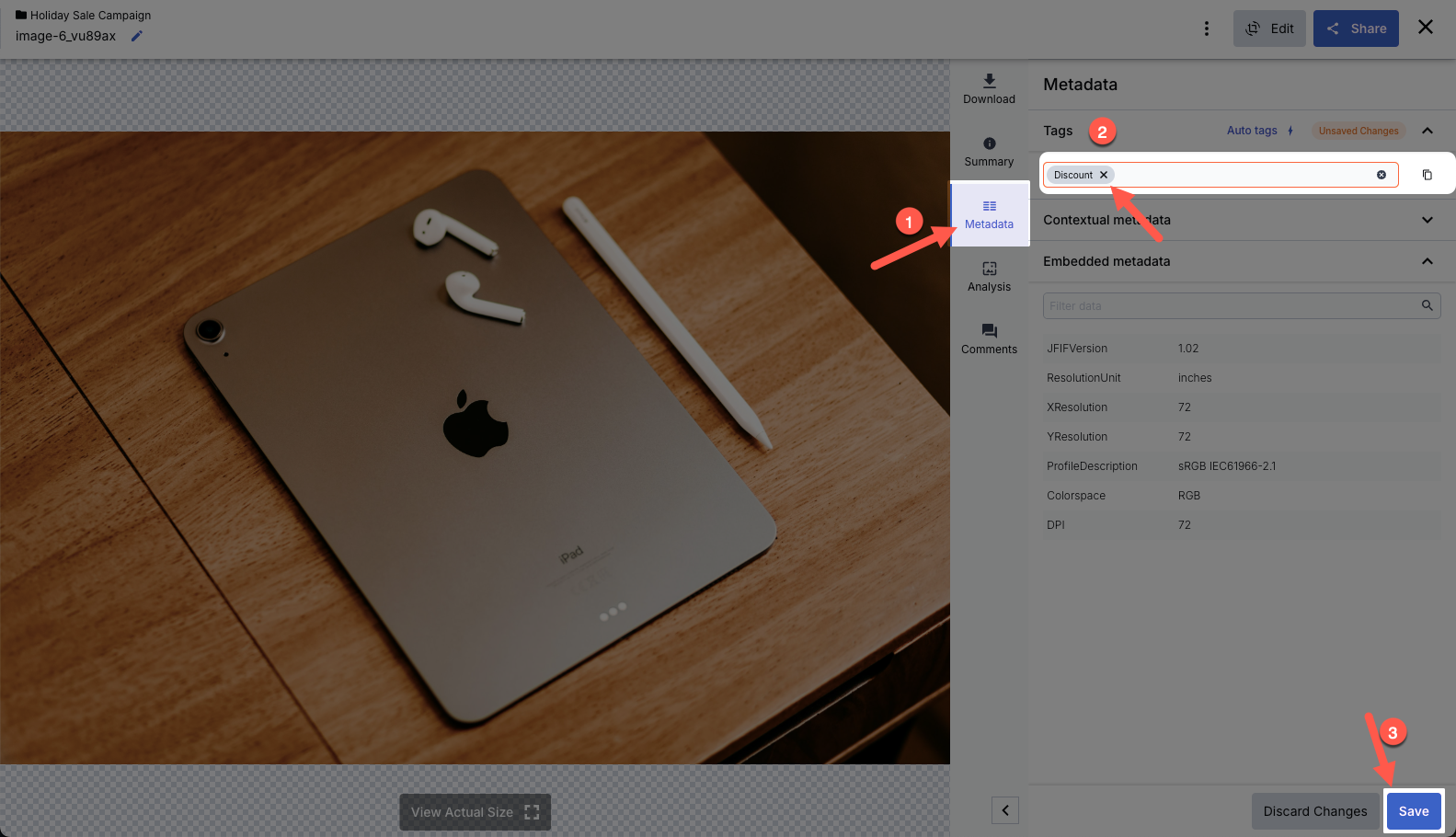Click the pencil icon to rename image-6_vu89ax
The image size is (1456, 837).
pos(137,36)
